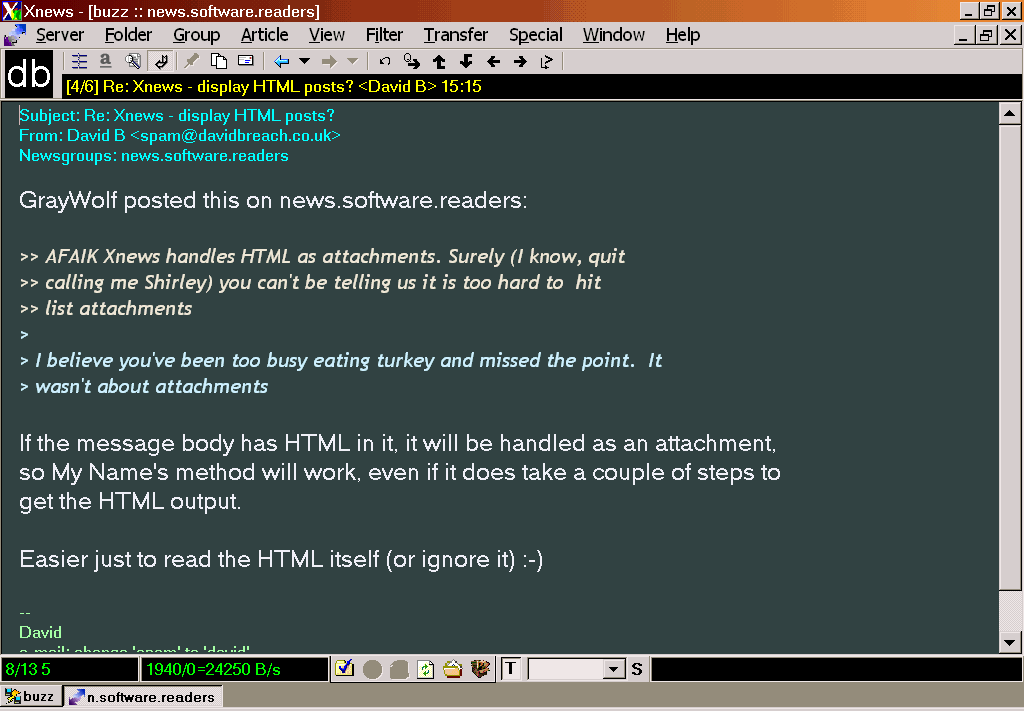Viewport: 1024px width, 711px height.
Task: Click the underlined 'a' font toolbar icon
Action: (x=105, y=61)
